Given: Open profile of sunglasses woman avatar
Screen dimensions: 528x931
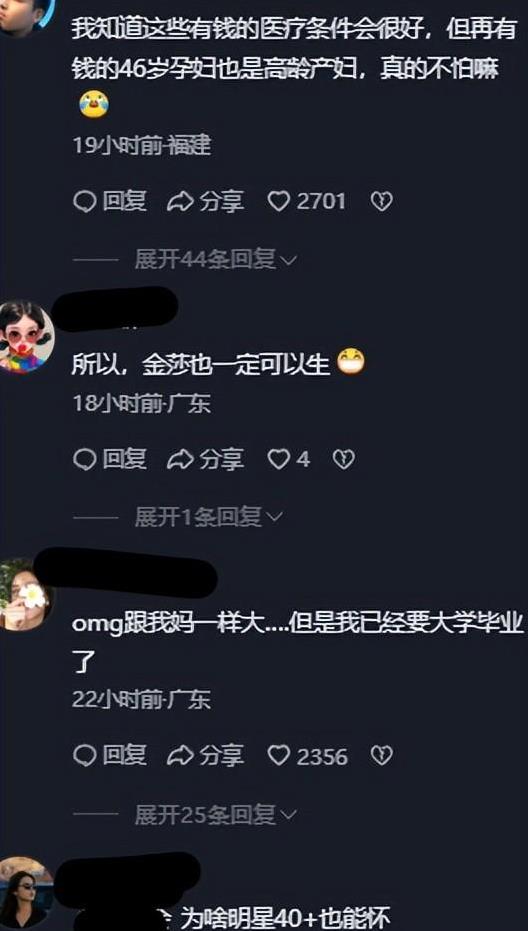Looking at the screenshot, I should (25, 892).
